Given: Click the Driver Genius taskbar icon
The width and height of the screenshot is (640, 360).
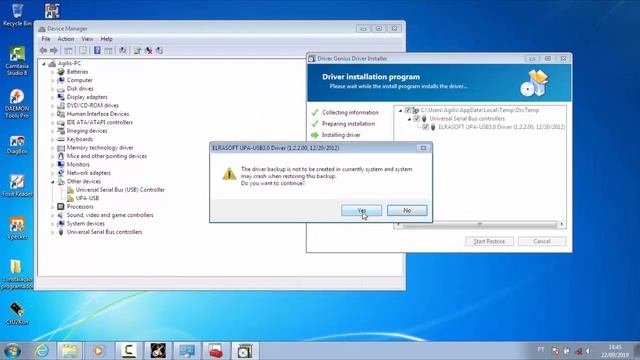Looking at the screenshot, I should point(245,351).
